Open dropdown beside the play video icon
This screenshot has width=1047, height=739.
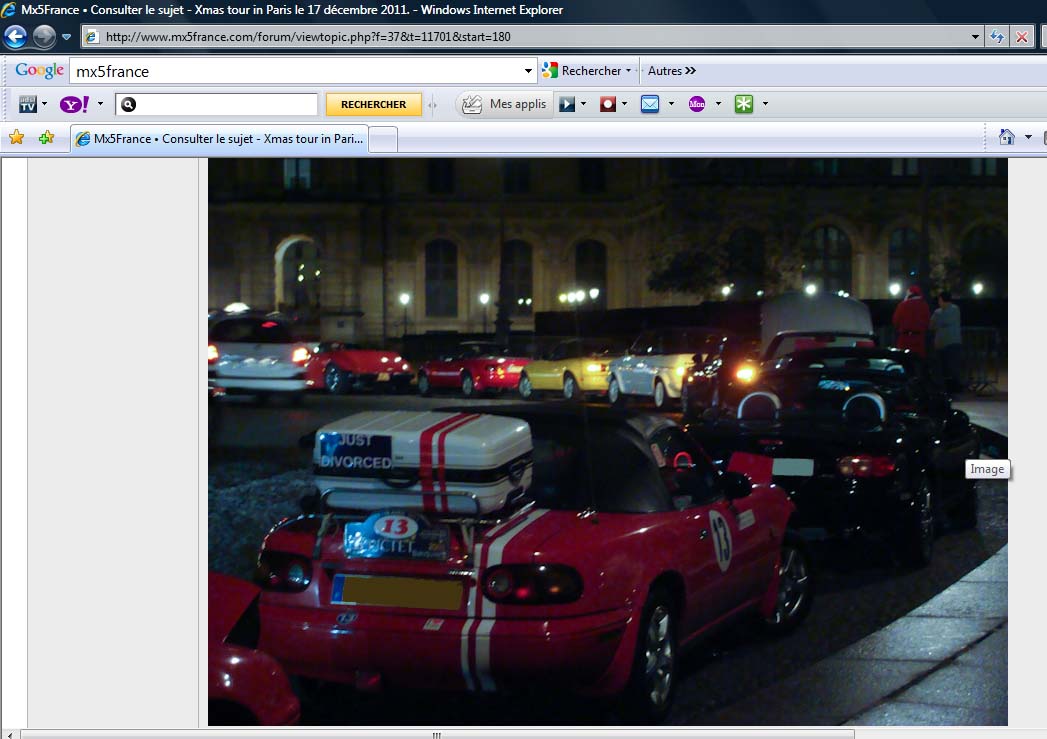pyautogui.click(x=584, y=103)
